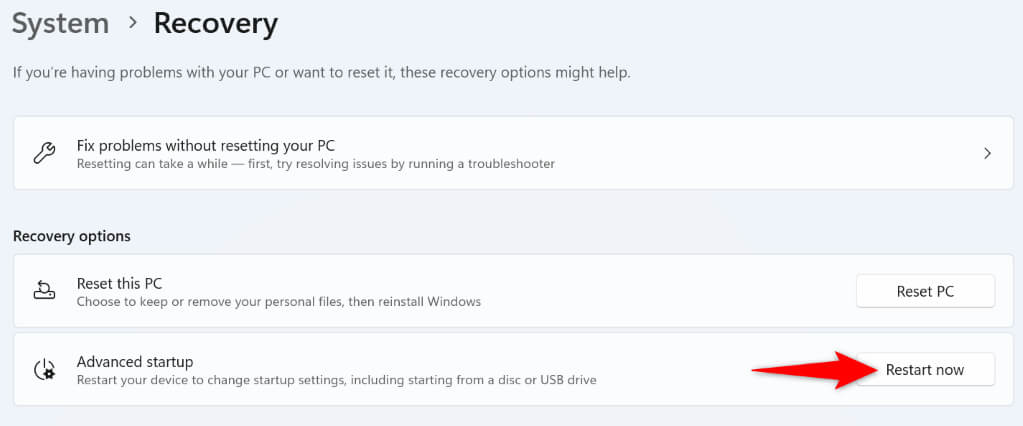Click the Recovery page title
Screen dimensions: 1023x426
[215, 23]
